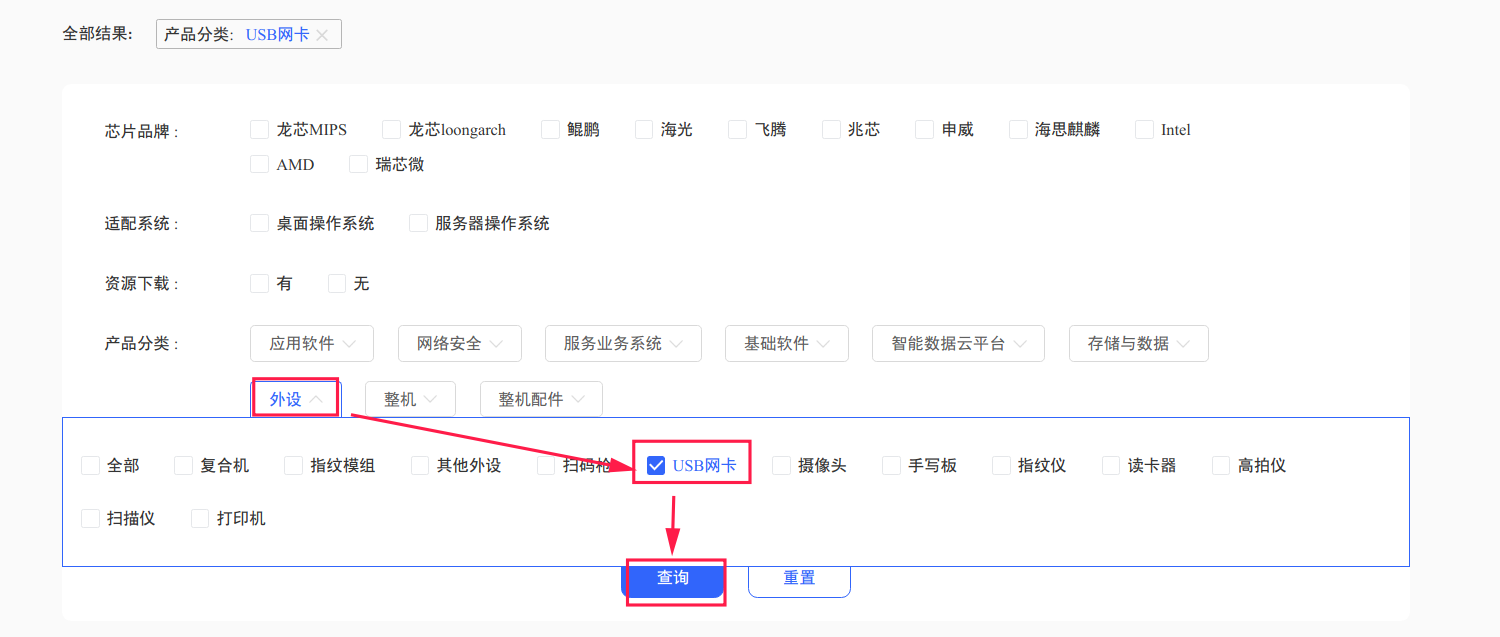The image size is (1500, 637).
Task: Enable the 飞腾 chip brand
Action: coord(738,129)
